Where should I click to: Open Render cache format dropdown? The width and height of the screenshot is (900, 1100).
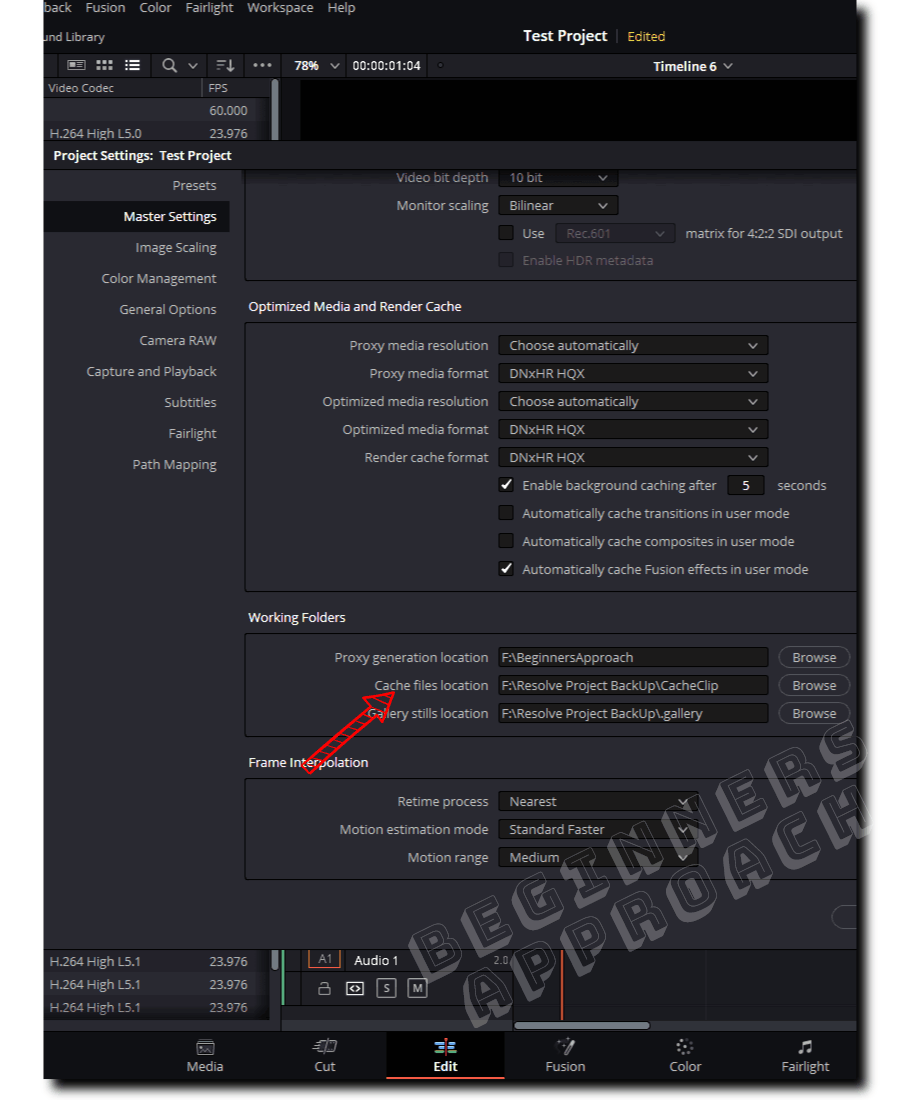click(633, 458)
